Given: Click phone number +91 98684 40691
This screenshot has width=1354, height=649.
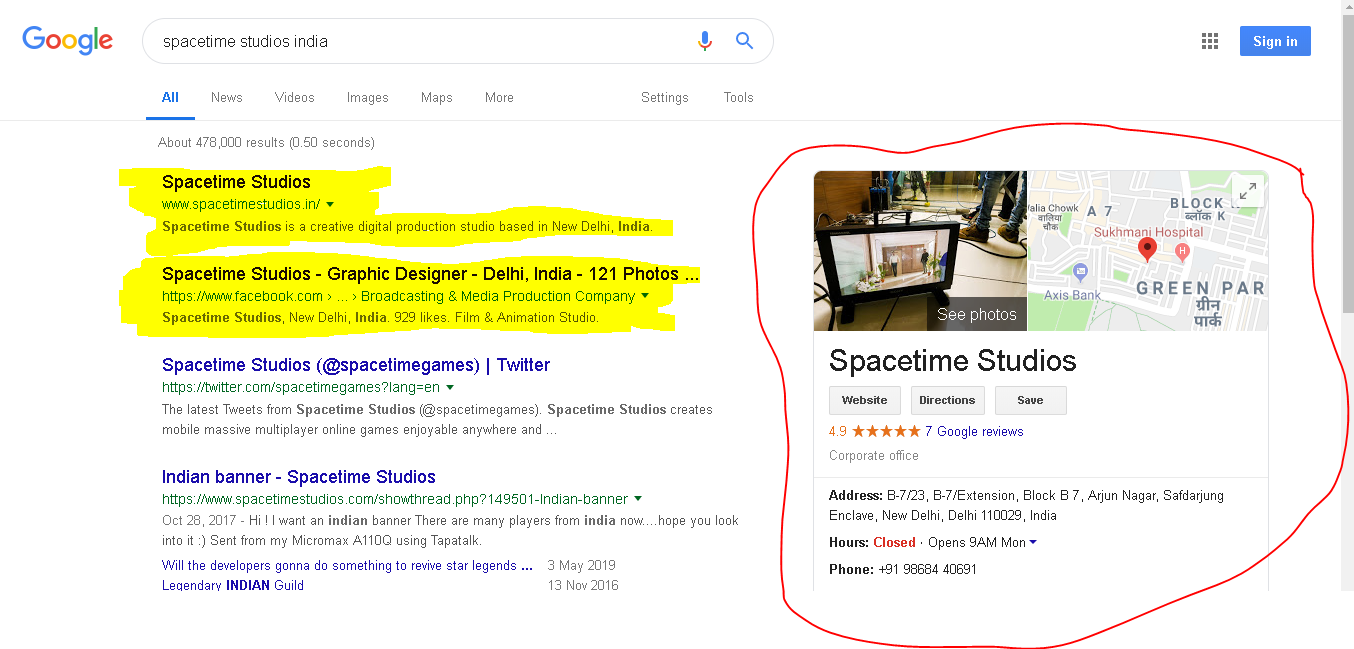Looking at the screenshot, I should 927,569.
